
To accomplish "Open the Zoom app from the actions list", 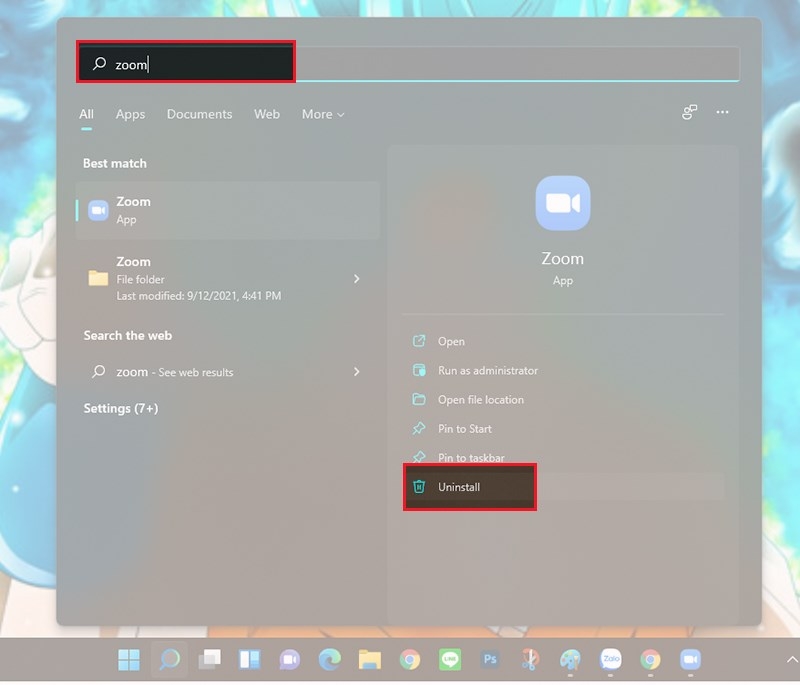I will tap(451, 341).
